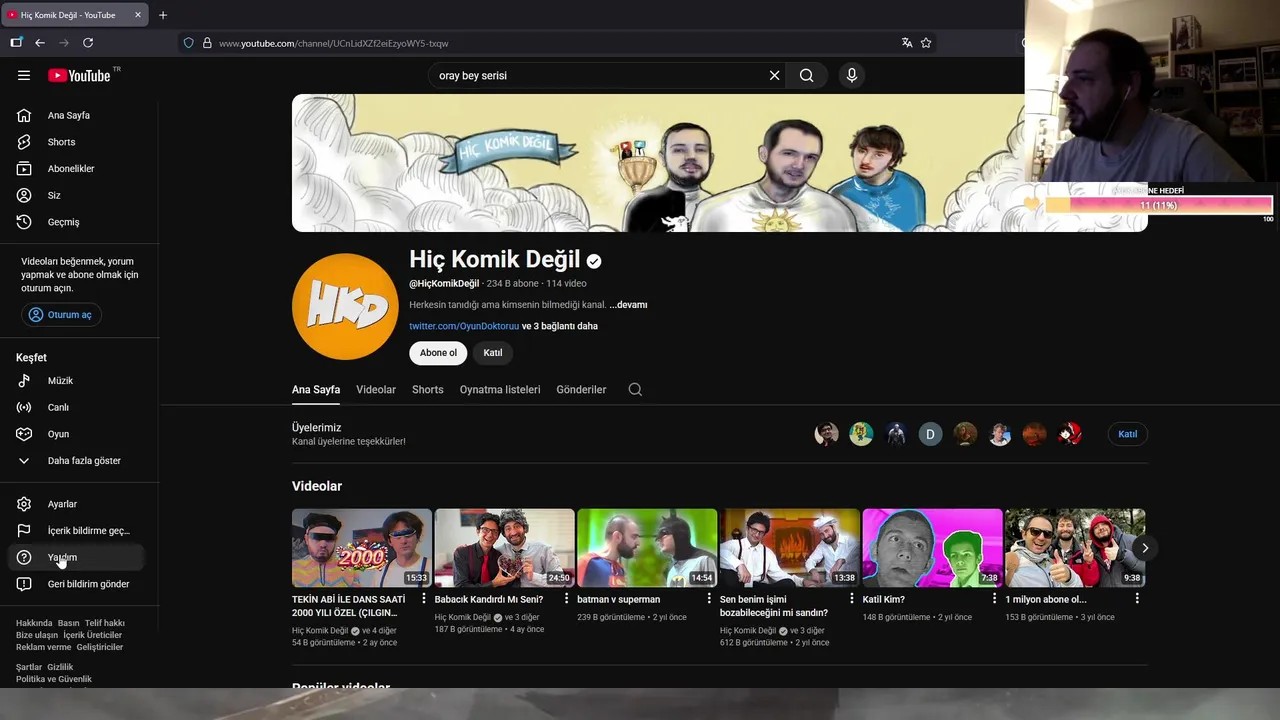Clear the search text with X
1280x720 pixels.
click(x=774, y=75)
